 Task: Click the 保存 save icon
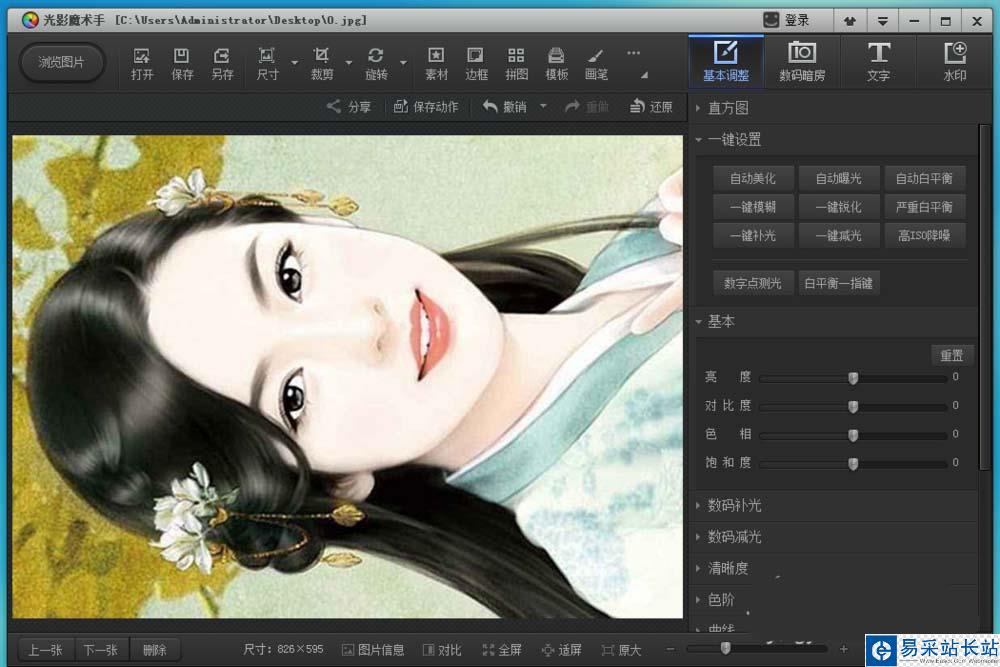182,63
